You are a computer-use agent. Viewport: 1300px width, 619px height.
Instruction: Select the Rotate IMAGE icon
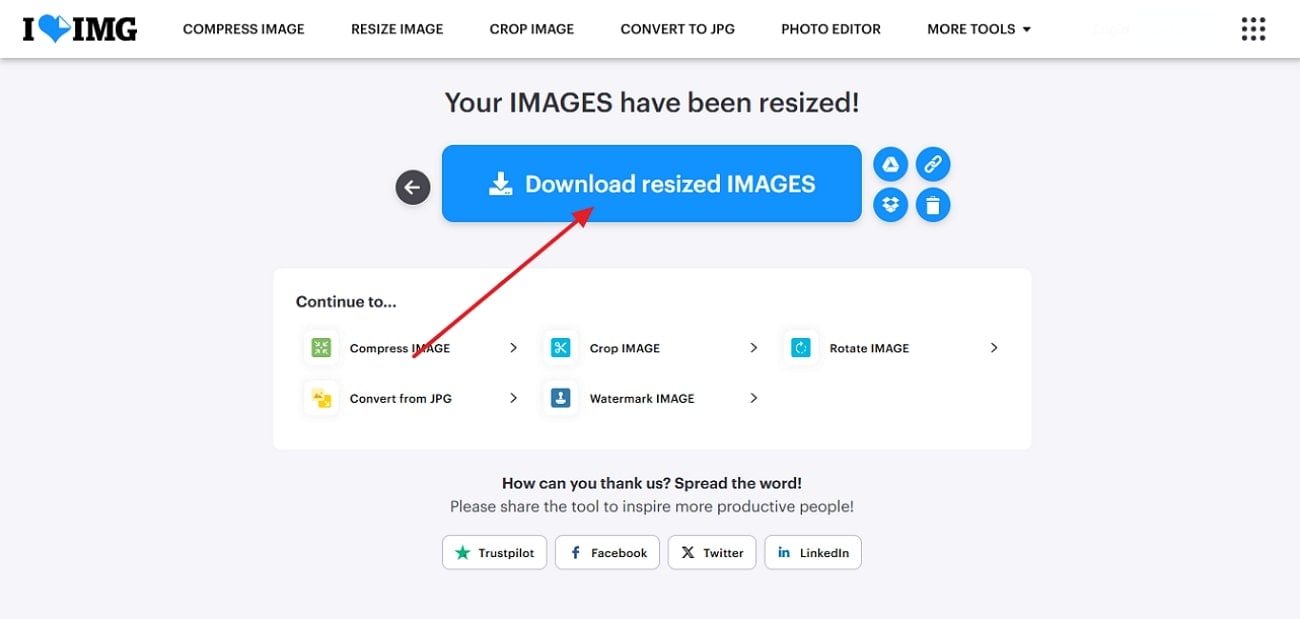click(x=801, y=348)
